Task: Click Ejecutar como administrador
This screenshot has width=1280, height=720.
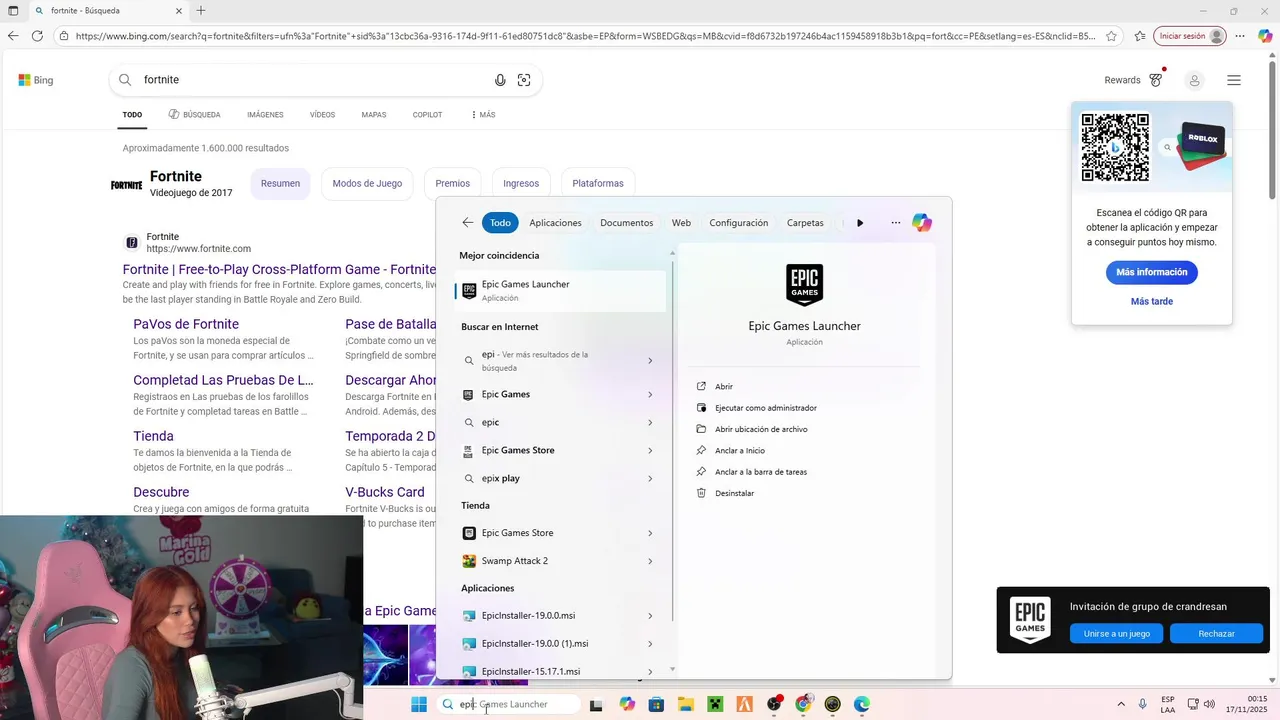Action: [765, 408]
